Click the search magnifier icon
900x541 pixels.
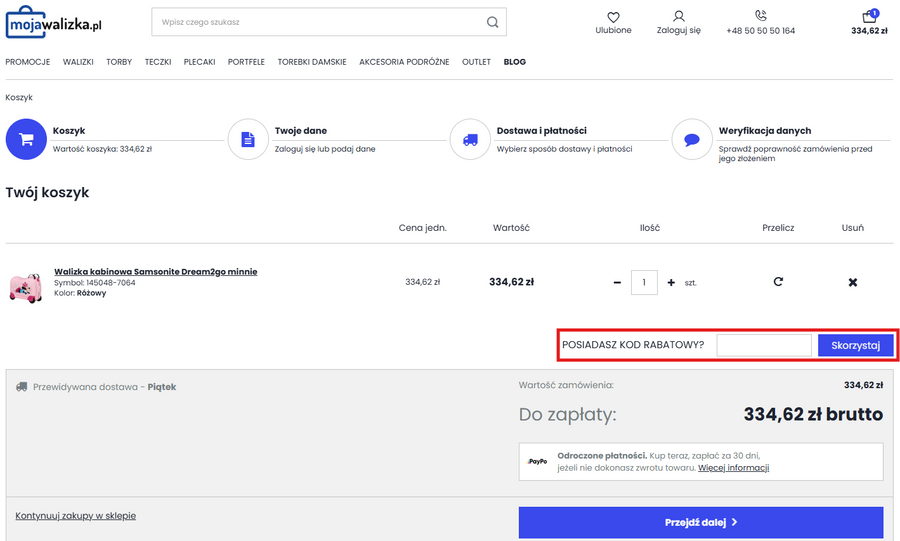pos(492,22)
